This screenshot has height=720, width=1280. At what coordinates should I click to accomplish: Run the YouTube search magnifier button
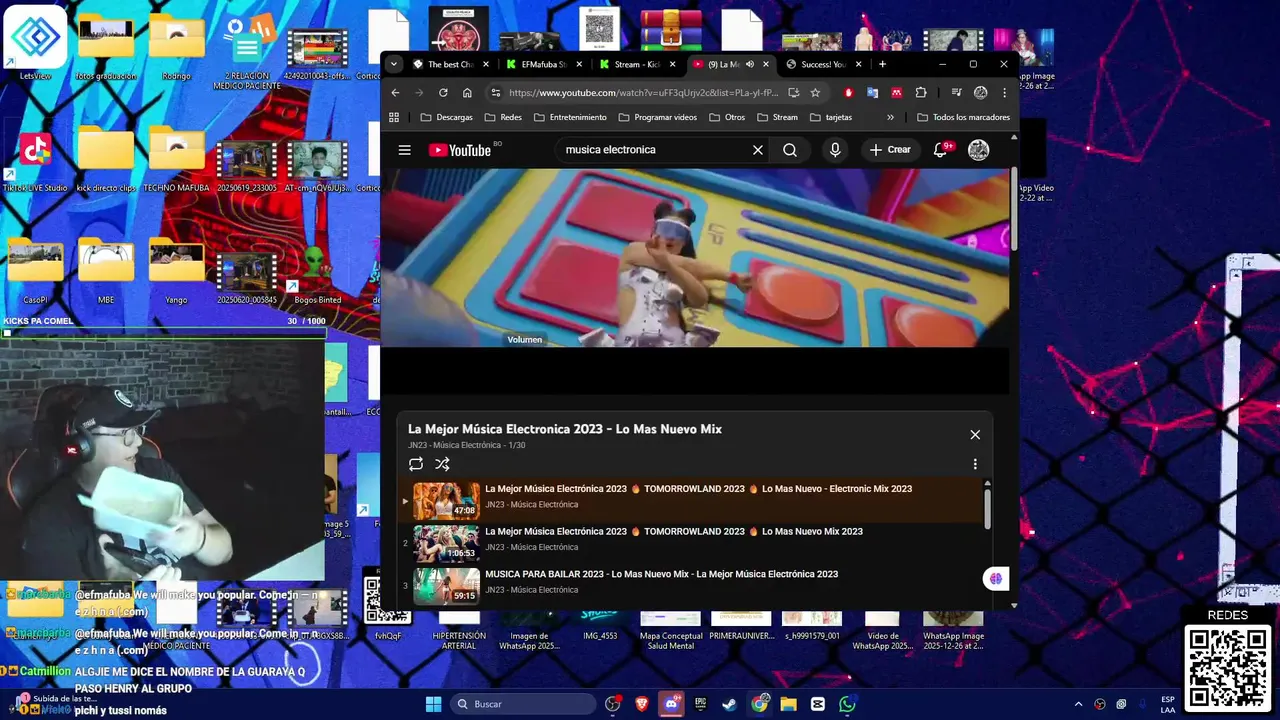coord(790,150)
